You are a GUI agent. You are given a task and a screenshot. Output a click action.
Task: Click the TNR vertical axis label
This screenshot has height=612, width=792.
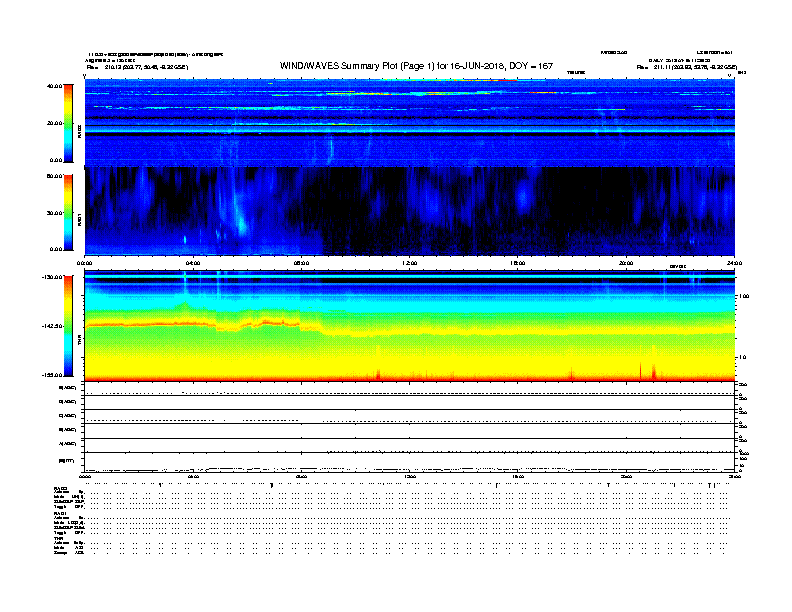coord(79,341)
